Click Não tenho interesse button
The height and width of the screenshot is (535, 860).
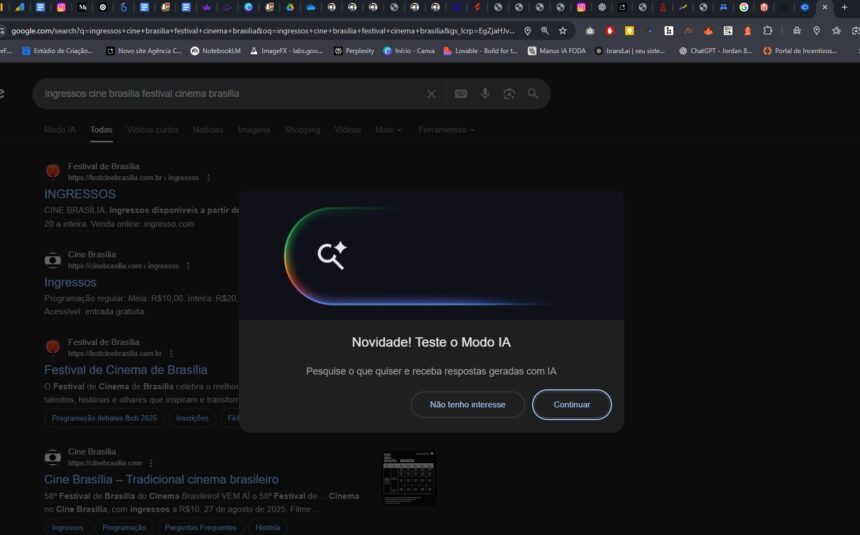pos(467,404)
